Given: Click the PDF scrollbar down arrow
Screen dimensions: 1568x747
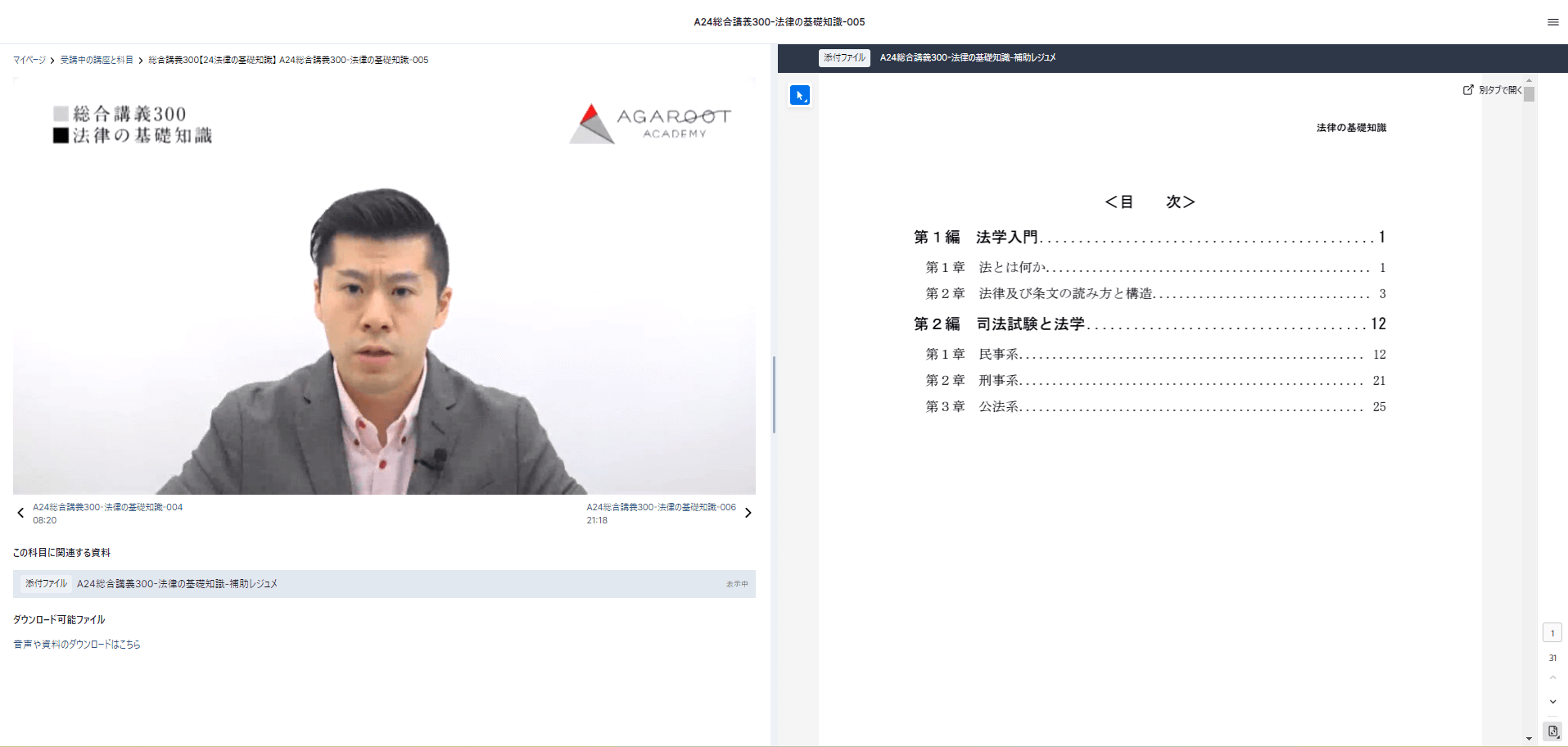Looking at the screenshot, I should (1529, 739).
